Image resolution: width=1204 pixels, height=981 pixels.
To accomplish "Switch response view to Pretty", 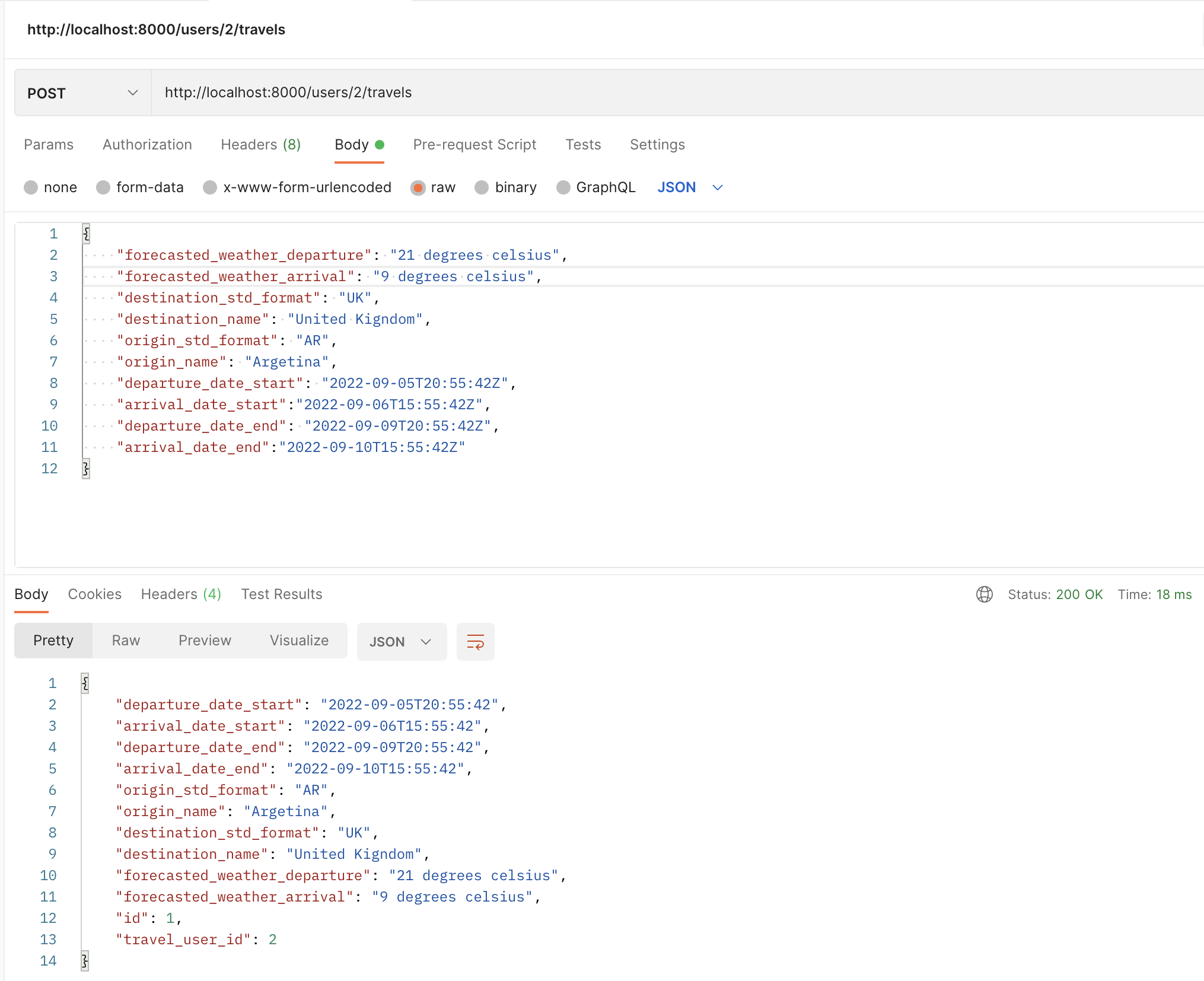I will click(x=53, y=641).
